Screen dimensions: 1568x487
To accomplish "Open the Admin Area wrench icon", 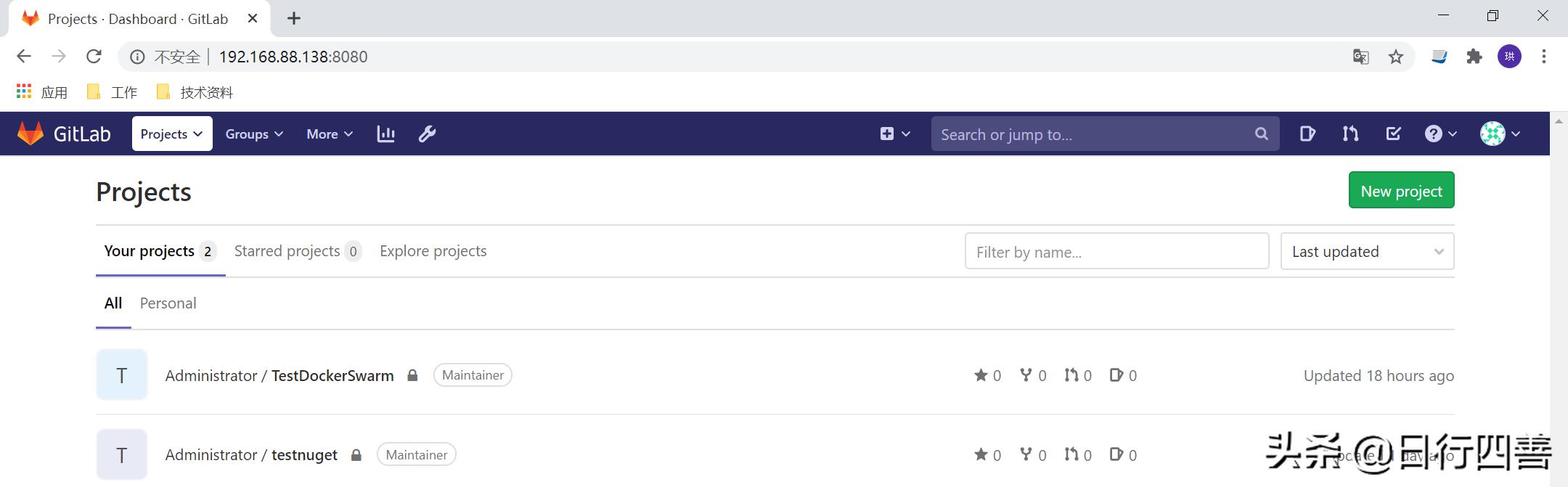I will pyautogui.click(x=427, y=134).
